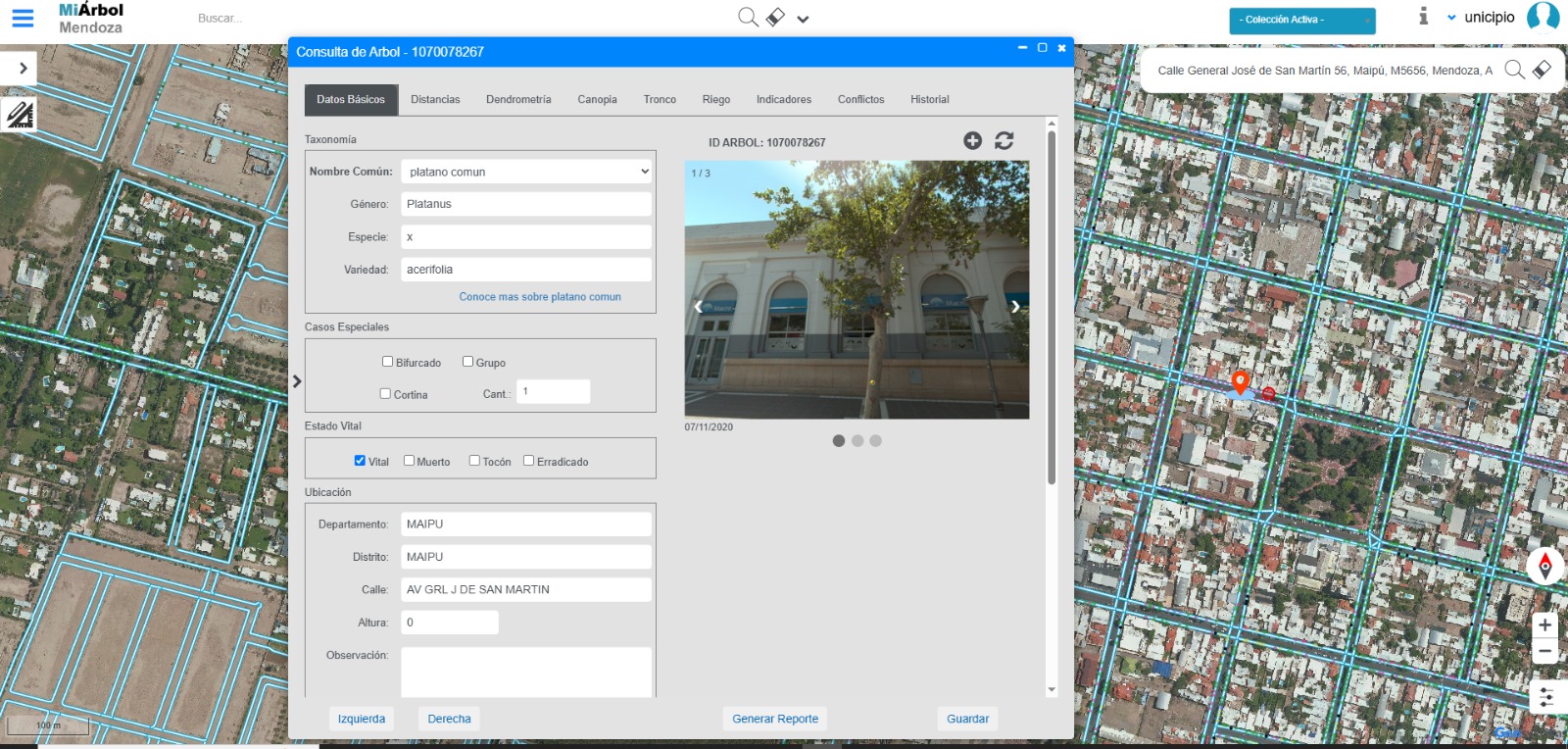Check the Erradicado checkbox
Screen dimensions: 1568x749
coord(528,461)
